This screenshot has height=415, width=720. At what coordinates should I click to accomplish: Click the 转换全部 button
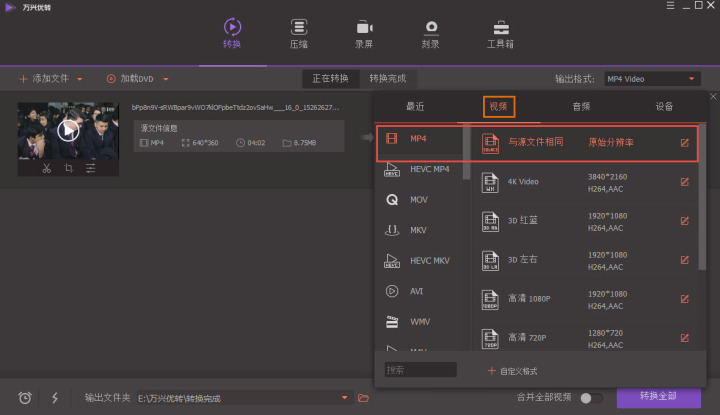tap(658, 397)
